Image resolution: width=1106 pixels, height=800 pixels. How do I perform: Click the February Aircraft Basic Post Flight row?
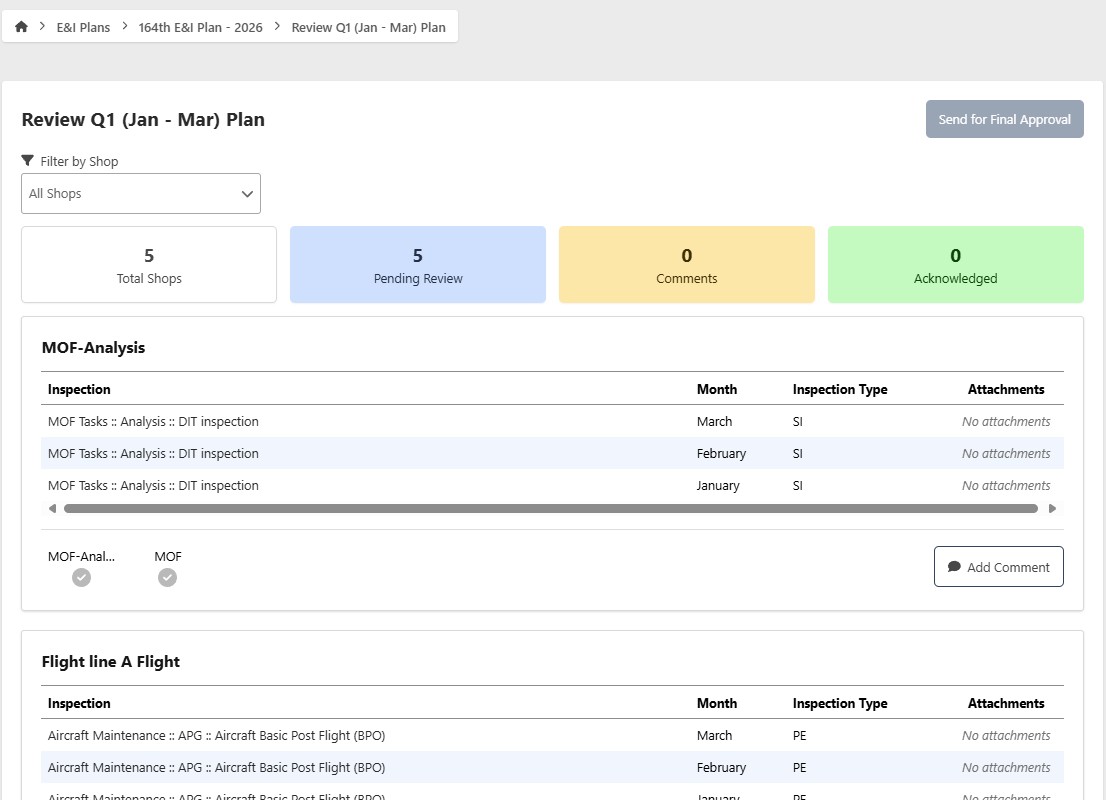[x=552, y=768]
